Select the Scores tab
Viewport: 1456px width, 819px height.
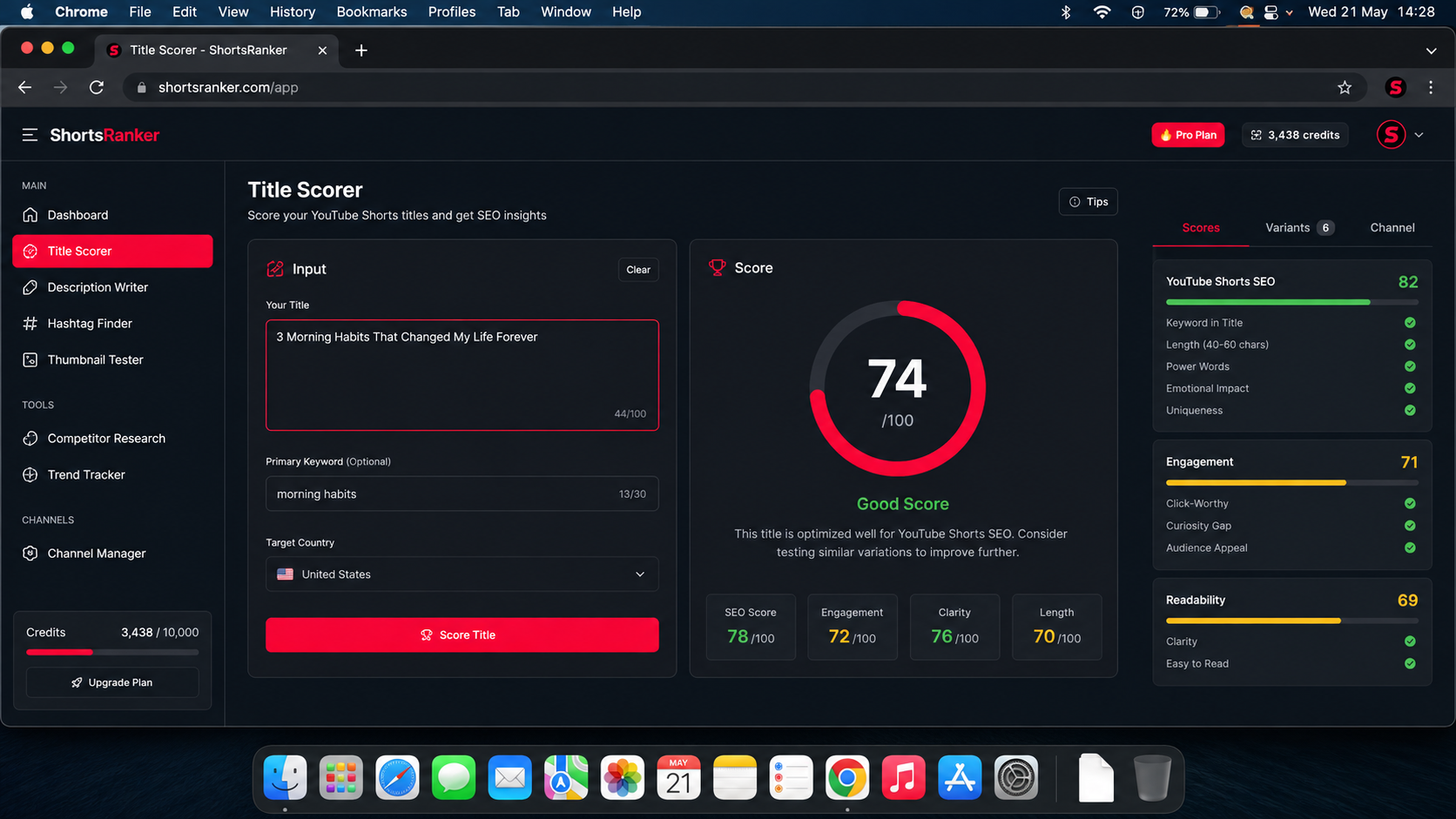(x=1201, y=228)
